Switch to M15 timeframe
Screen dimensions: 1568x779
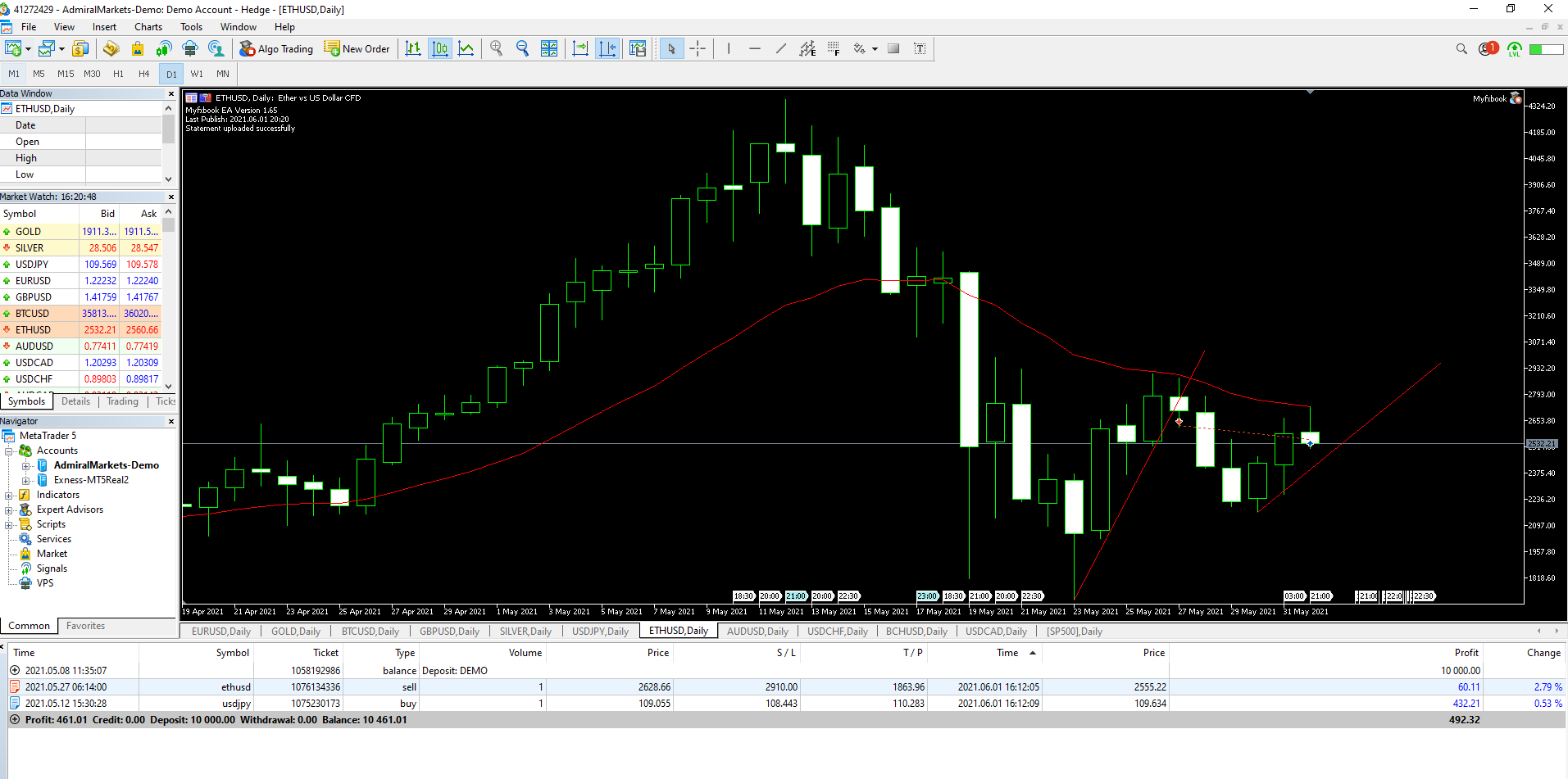[66, 74]
